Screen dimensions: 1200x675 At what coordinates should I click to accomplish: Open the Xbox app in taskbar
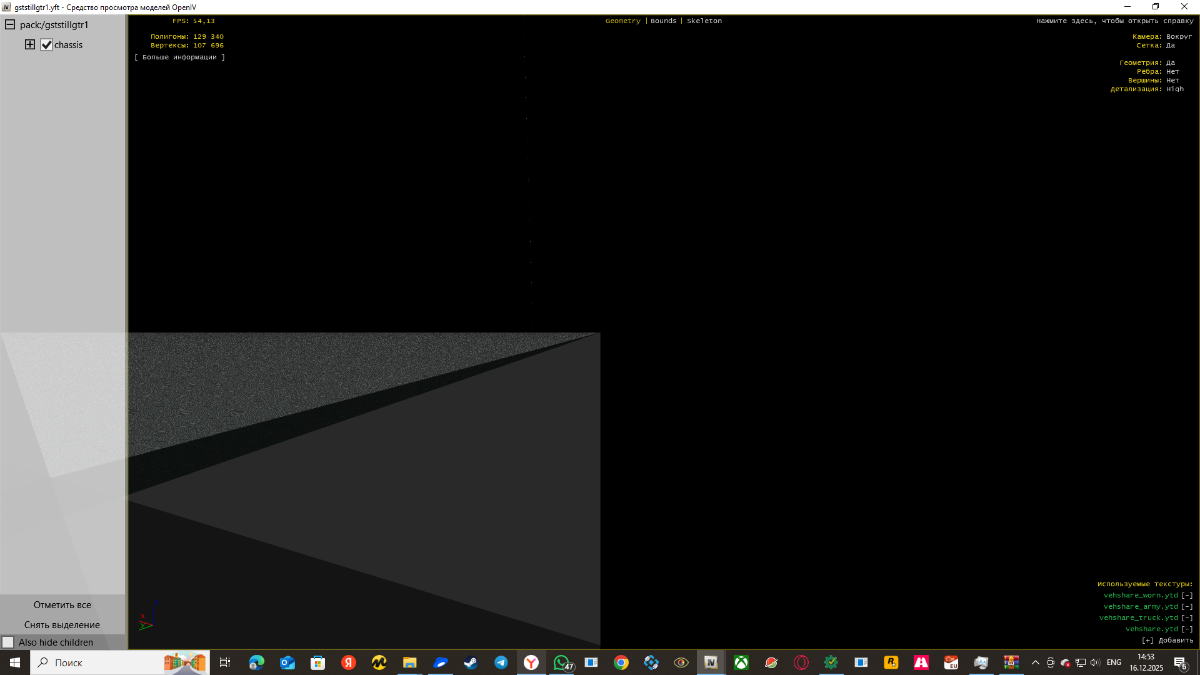pyautogui.click(x=741, y=662)
